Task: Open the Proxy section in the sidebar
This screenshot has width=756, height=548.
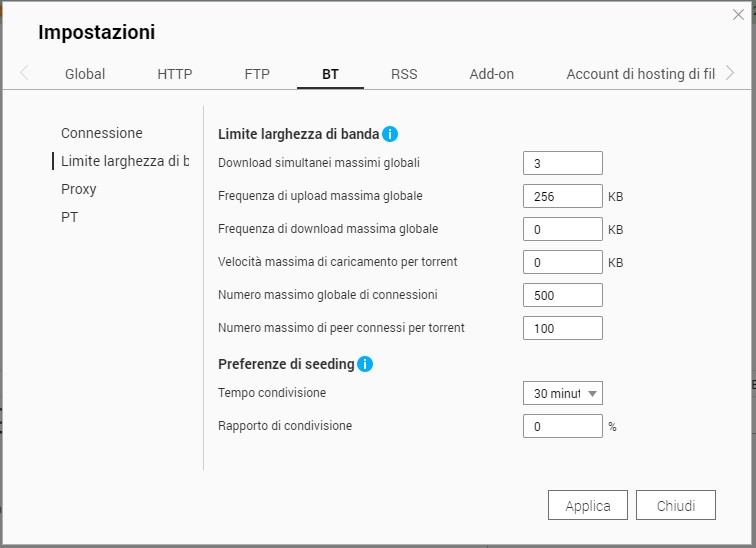Action: coord(79,189)
